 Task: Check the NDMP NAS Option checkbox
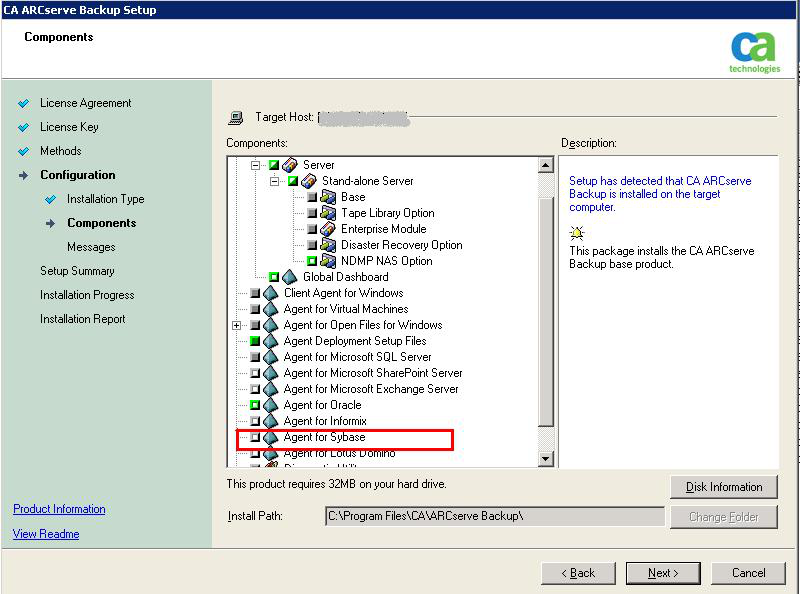pyautogui.click(x=312, y=261)
